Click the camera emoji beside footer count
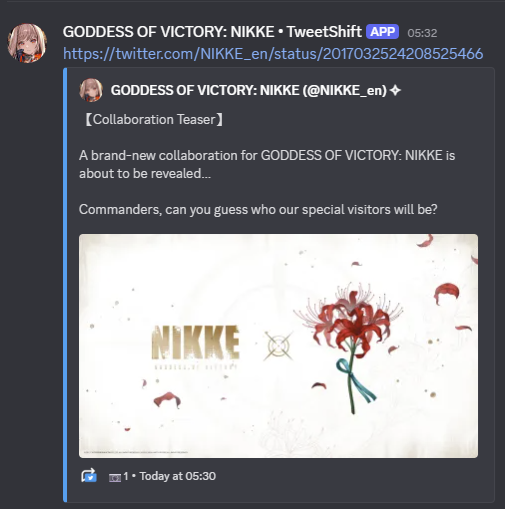Image resolution: width=505 pixels, height=509 pixels. (x=115, y=478)
